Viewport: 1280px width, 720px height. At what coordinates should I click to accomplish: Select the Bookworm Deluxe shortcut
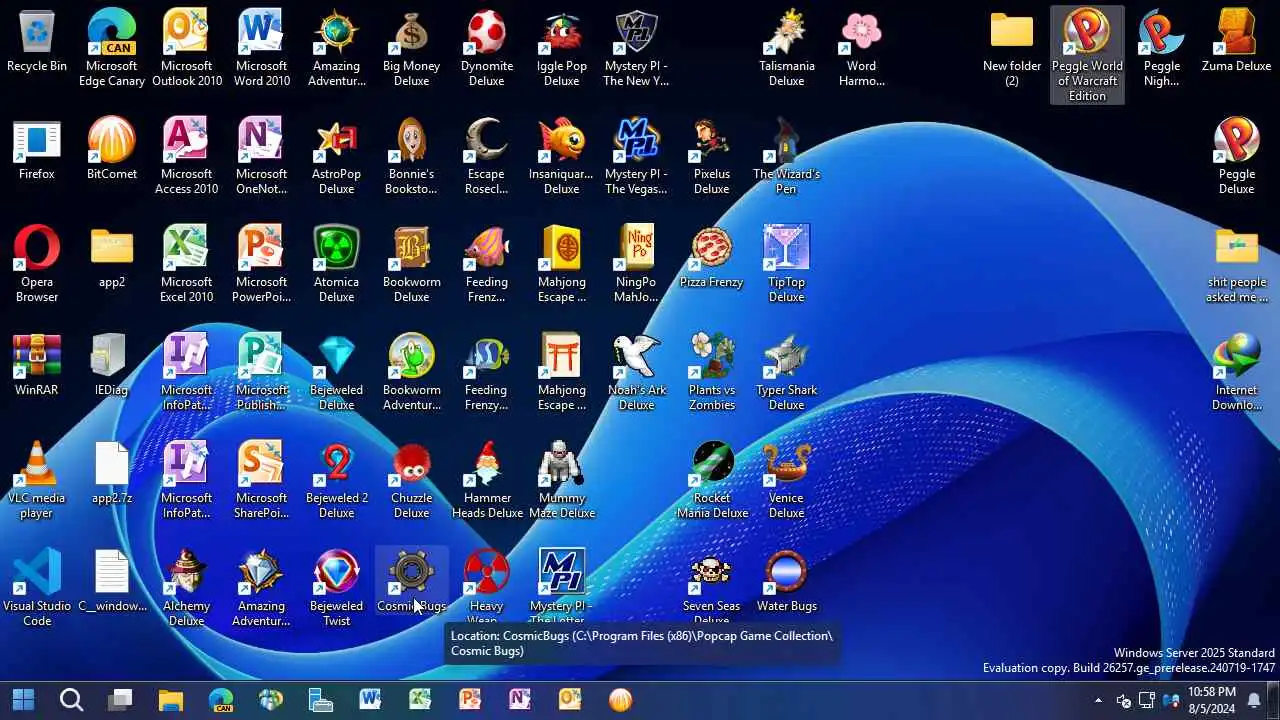(x=412, y=263)
